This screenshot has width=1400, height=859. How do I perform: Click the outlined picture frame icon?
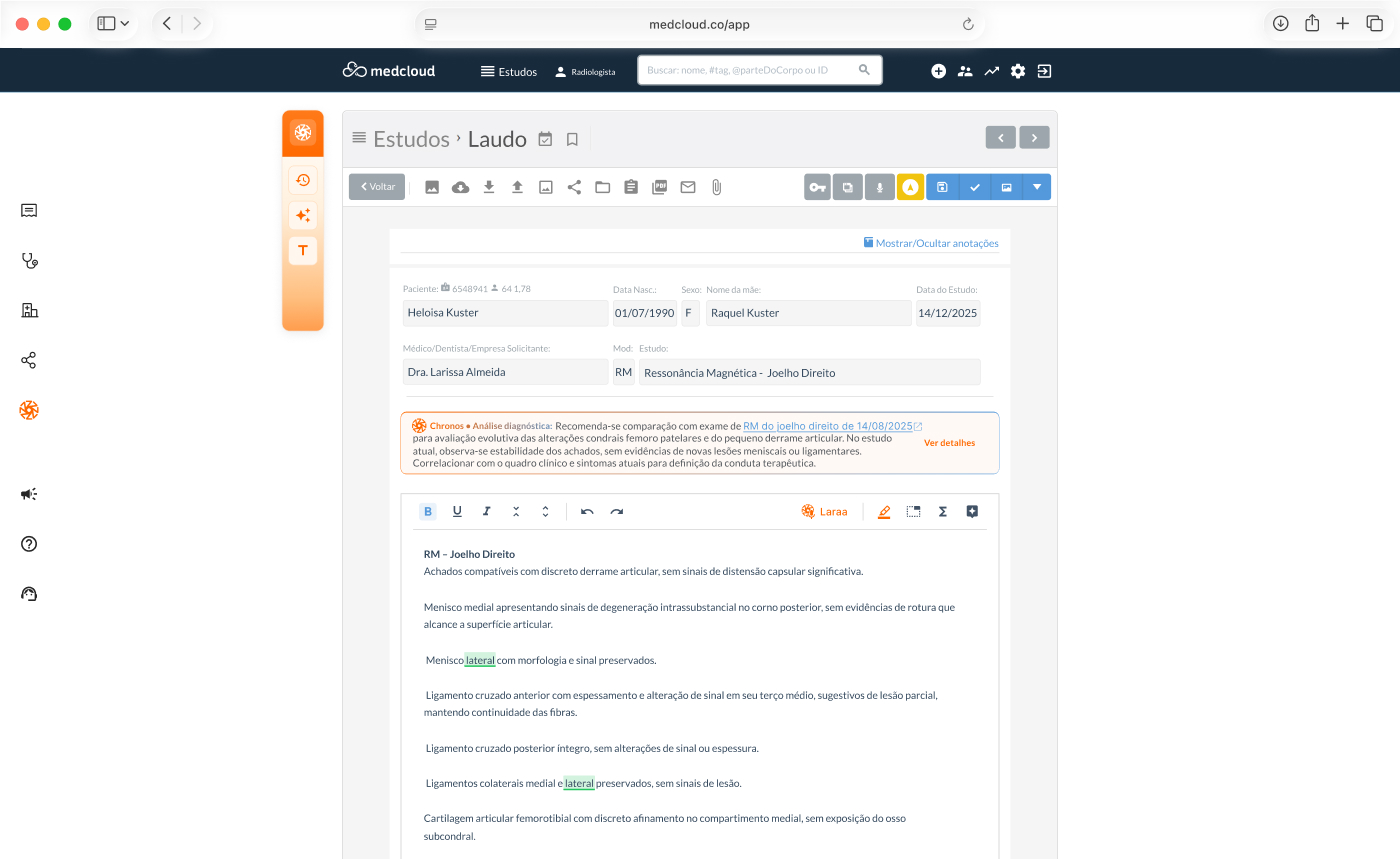coord(546,187)
